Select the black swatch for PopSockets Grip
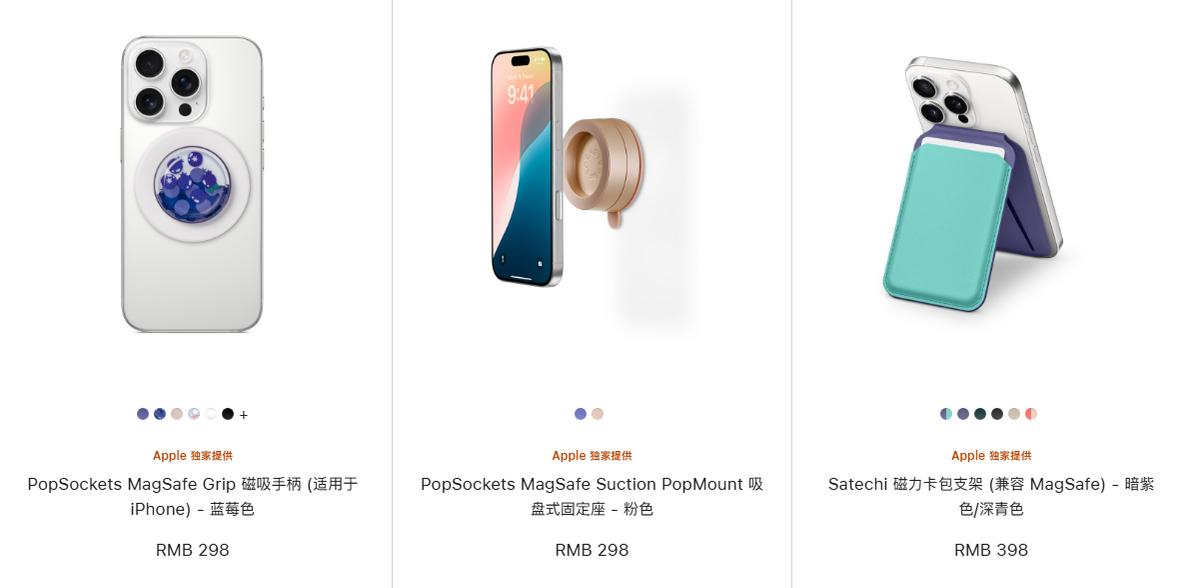 click(x=228, y=414)
